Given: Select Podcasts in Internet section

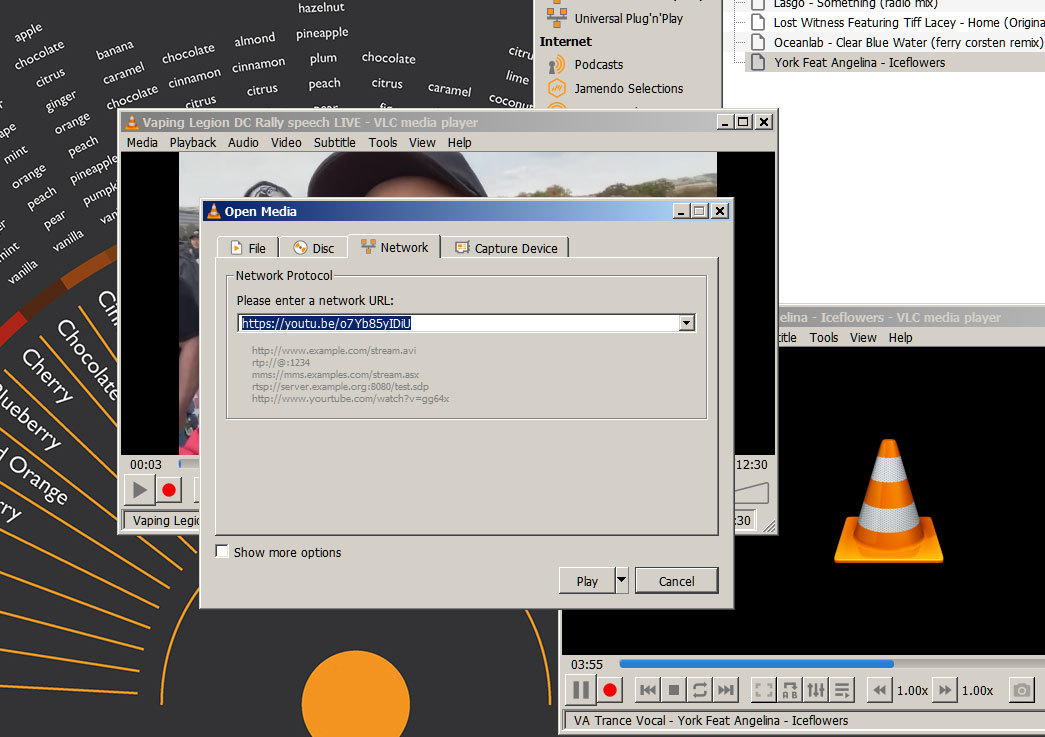Looking at the screenshot, I should (598, 65).
